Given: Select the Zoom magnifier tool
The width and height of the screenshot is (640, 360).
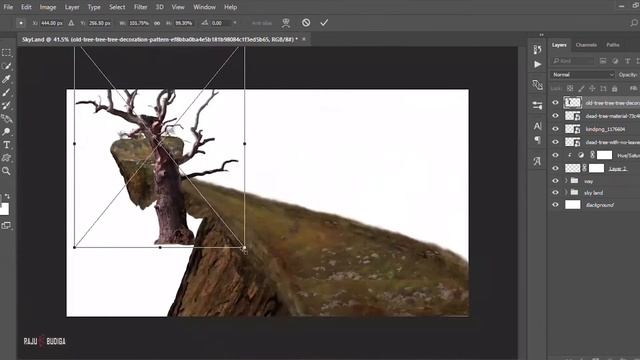Looking at the screenshot, I should [x=6, y=171].
